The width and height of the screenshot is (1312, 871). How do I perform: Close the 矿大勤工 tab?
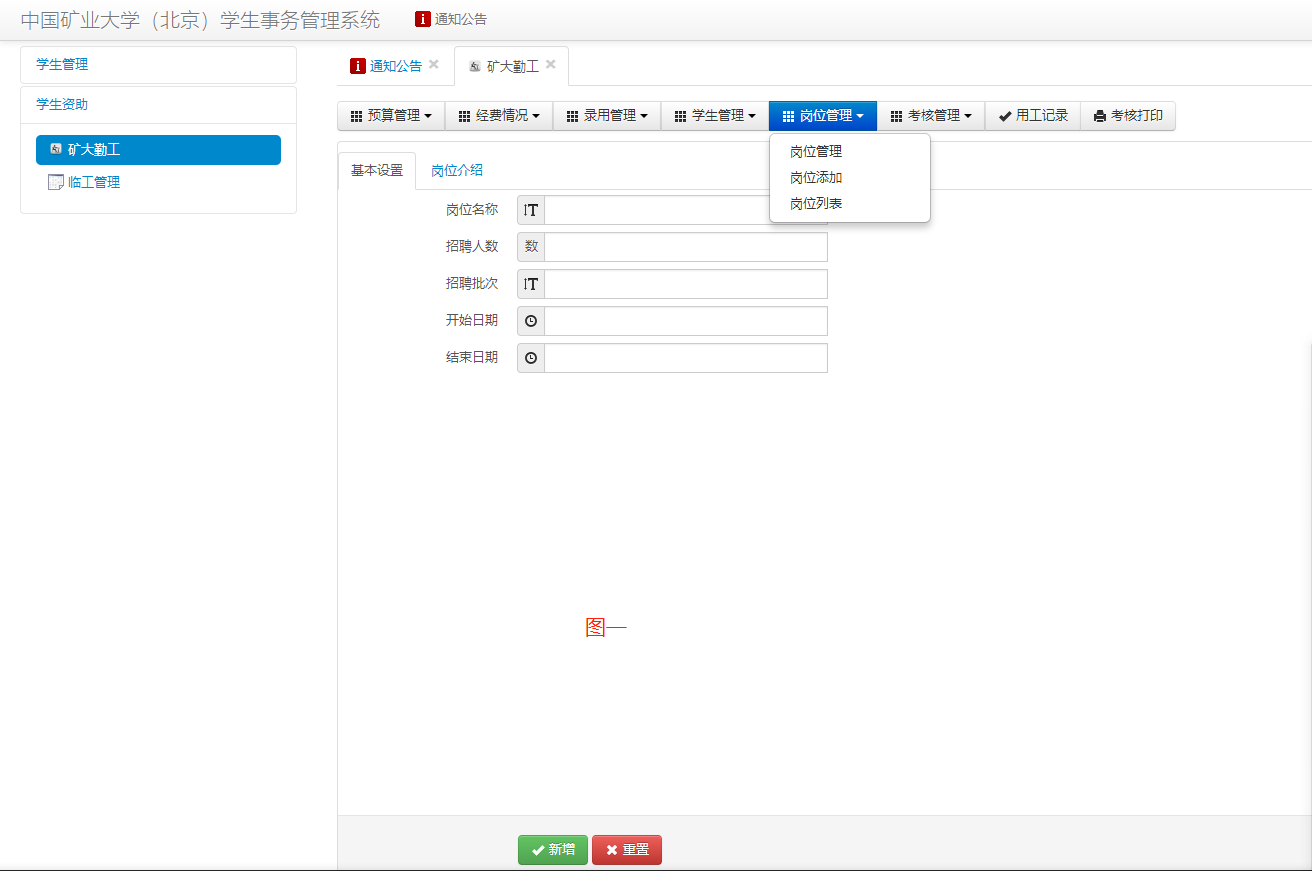[x=551, y=64]
